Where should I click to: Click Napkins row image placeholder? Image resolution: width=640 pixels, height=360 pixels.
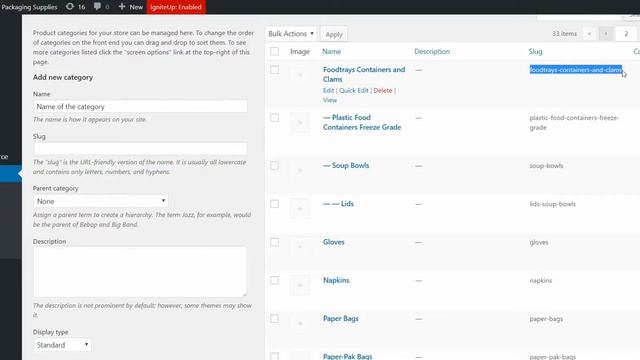(x=300, y=285)
